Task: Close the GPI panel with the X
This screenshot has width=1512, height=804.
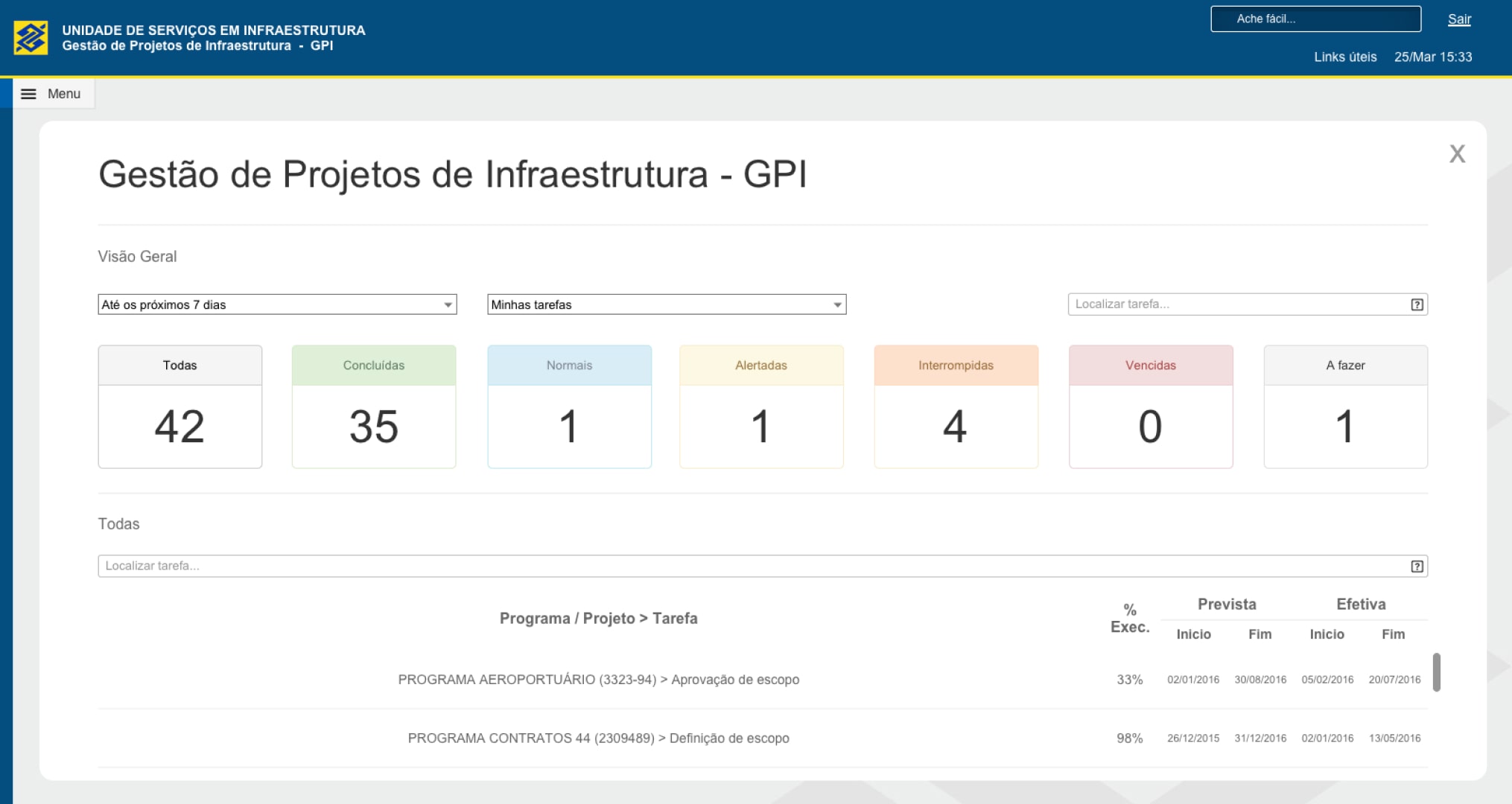Action: point(1457,154)
